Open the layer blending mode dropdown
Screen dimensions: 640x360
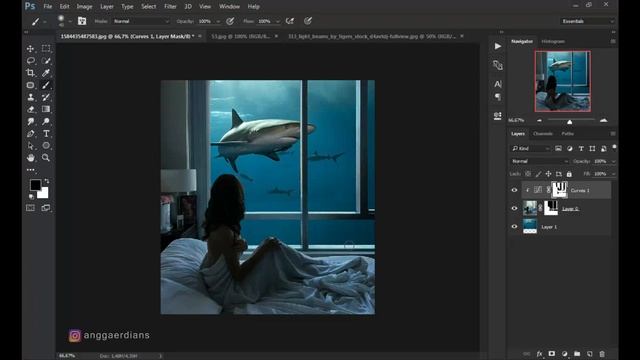tap(540, 162)
